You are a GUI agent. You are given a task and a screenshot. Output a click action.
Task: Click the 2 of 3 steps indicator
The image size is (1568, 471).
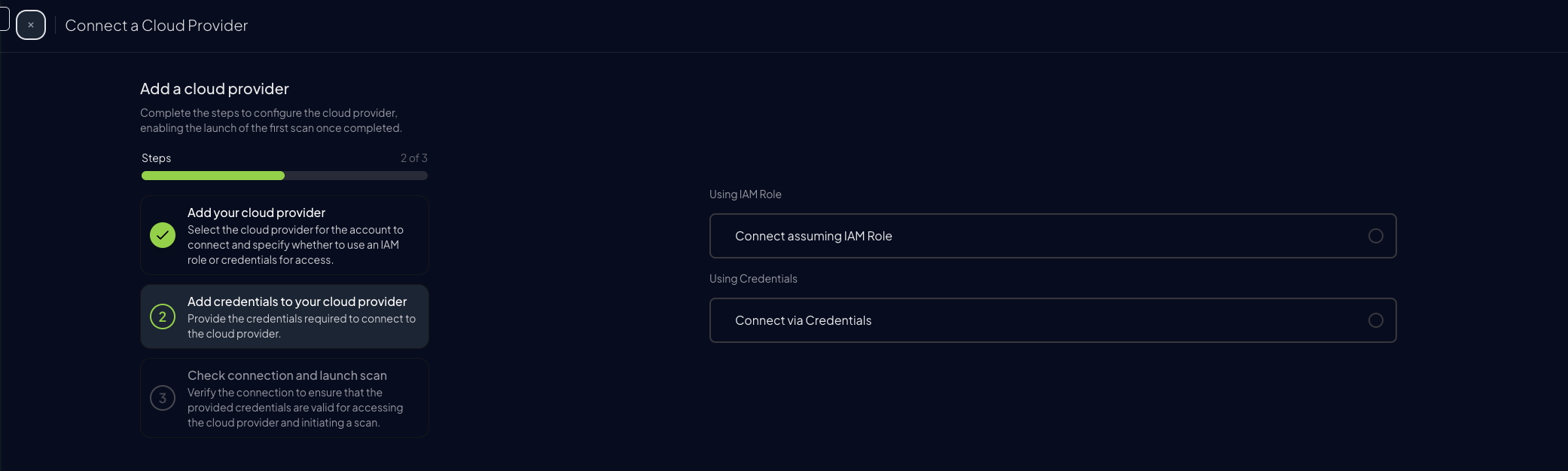coord(414,158)
